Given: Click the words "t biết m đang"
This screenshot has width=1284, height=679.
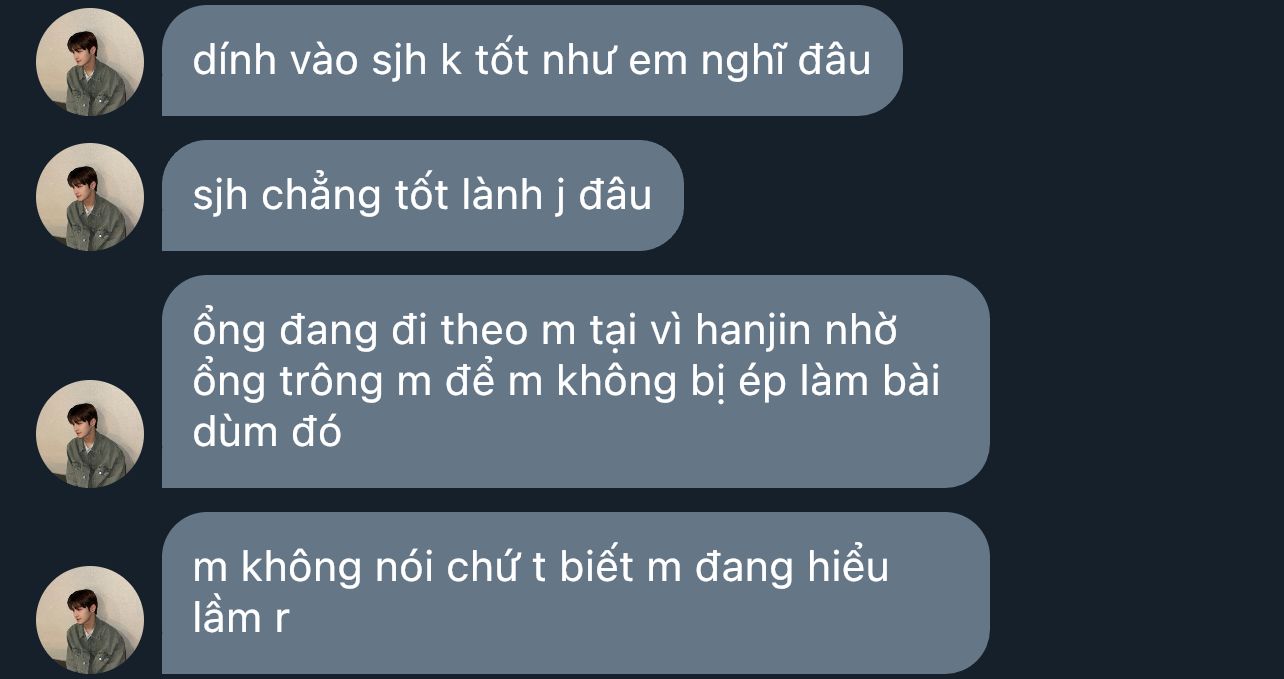Looking at the screenshot, I should click(x=663, y=568).
